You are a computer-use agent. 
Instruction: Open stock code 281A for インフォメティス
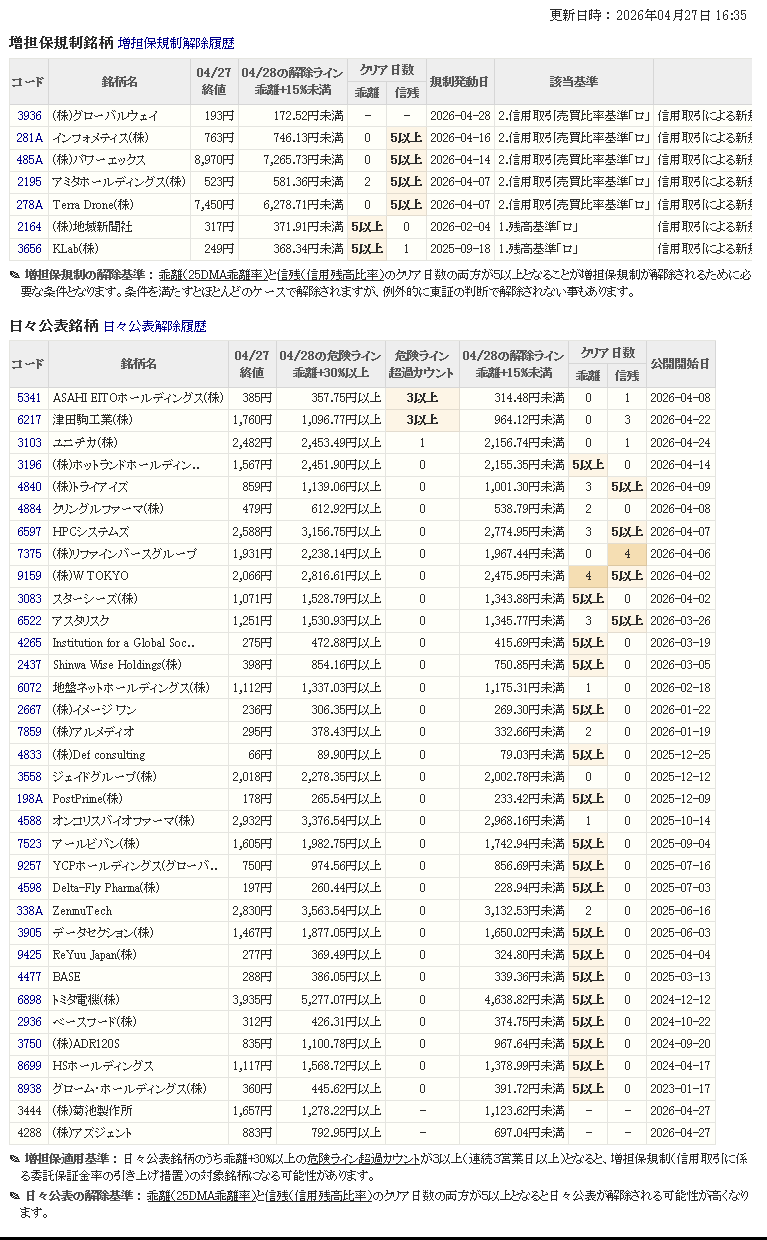tap(29, 138)
